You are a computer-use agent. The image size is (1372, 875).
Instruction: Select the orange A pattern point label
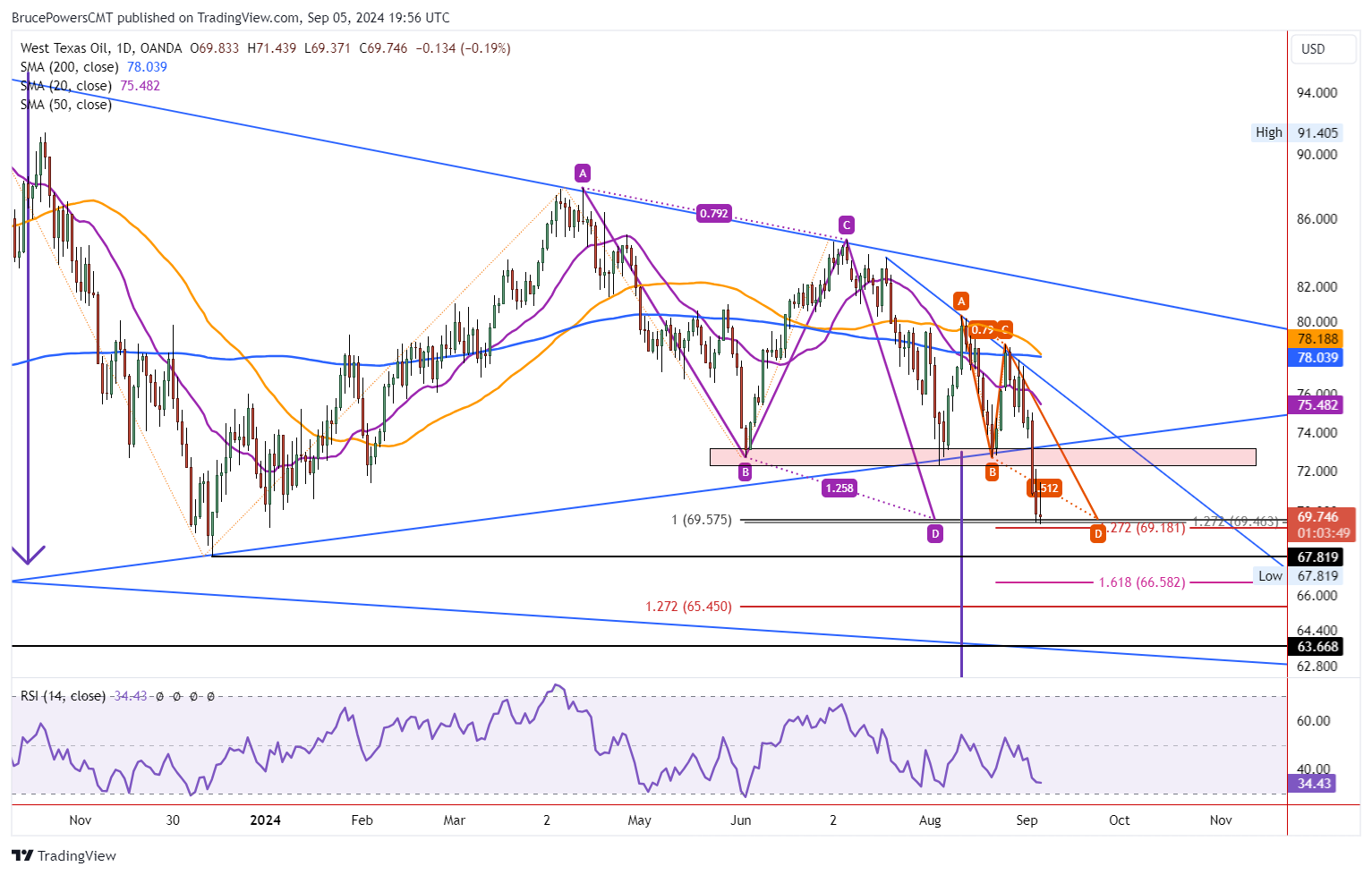(x=961, y=300)
